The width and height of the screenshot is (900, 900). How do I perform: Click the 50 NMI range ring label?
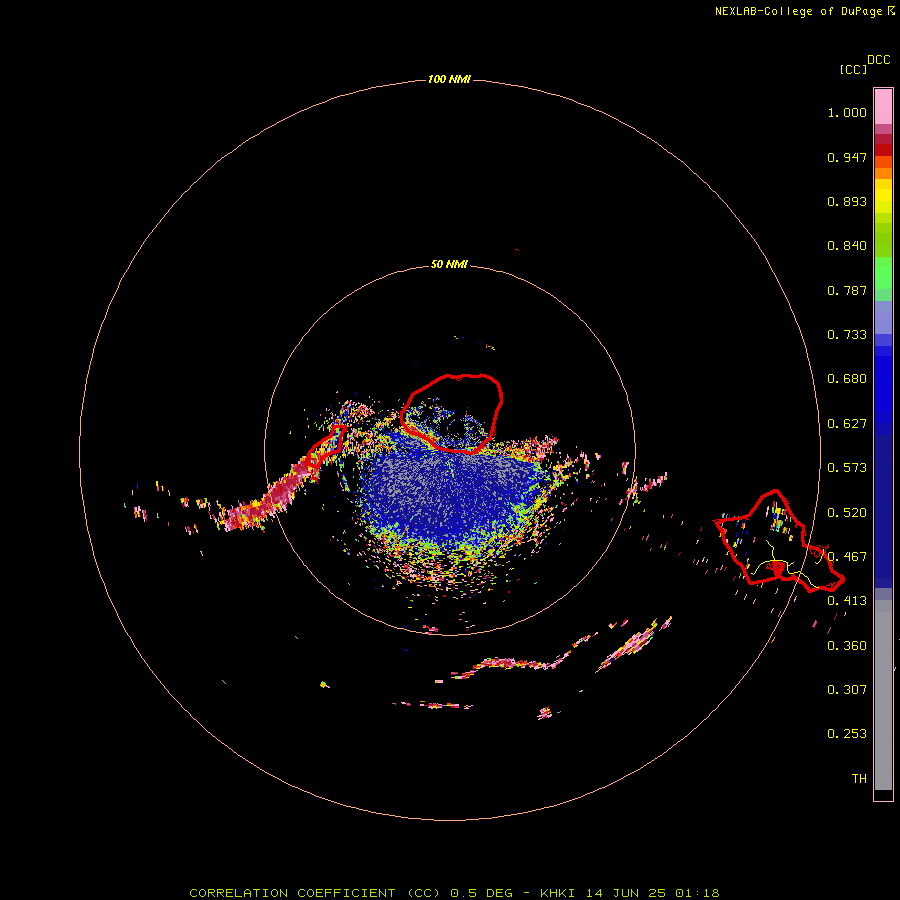449,264
